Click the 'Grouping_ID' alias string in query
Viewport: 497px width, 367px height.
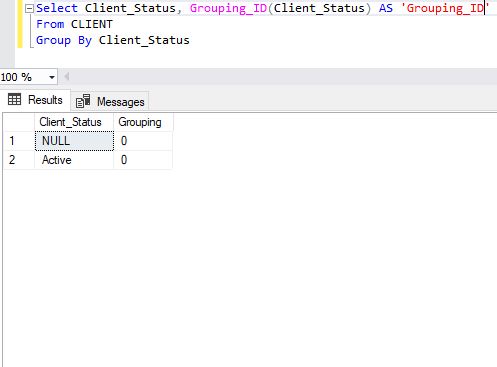[445, 8]
